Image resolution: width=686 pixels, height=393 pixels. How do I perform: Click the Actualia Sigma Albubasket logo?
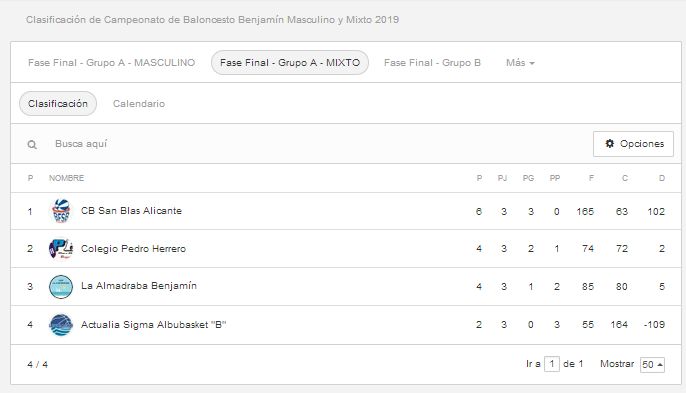61,325
